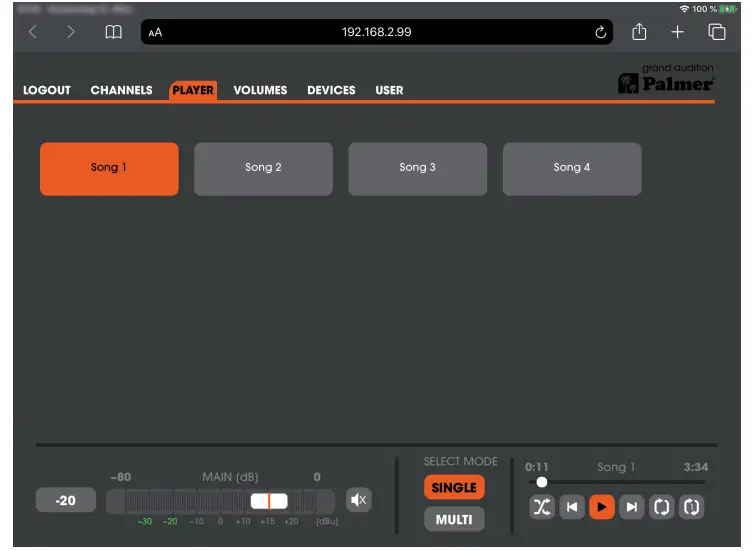Image resolution: width=753 pixels, height=551 pixels.
Task: Open the DEVICES tab
Action: coord(331,90)
